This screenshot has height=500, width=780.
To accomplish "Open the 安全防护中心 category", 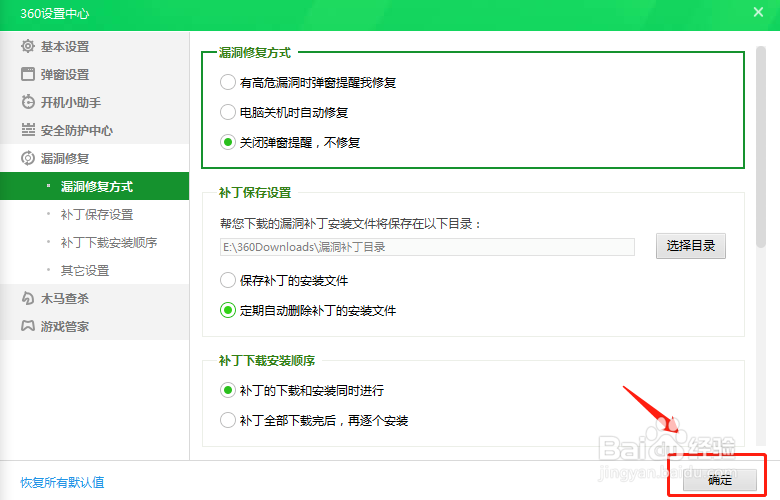I will point(95,130).
